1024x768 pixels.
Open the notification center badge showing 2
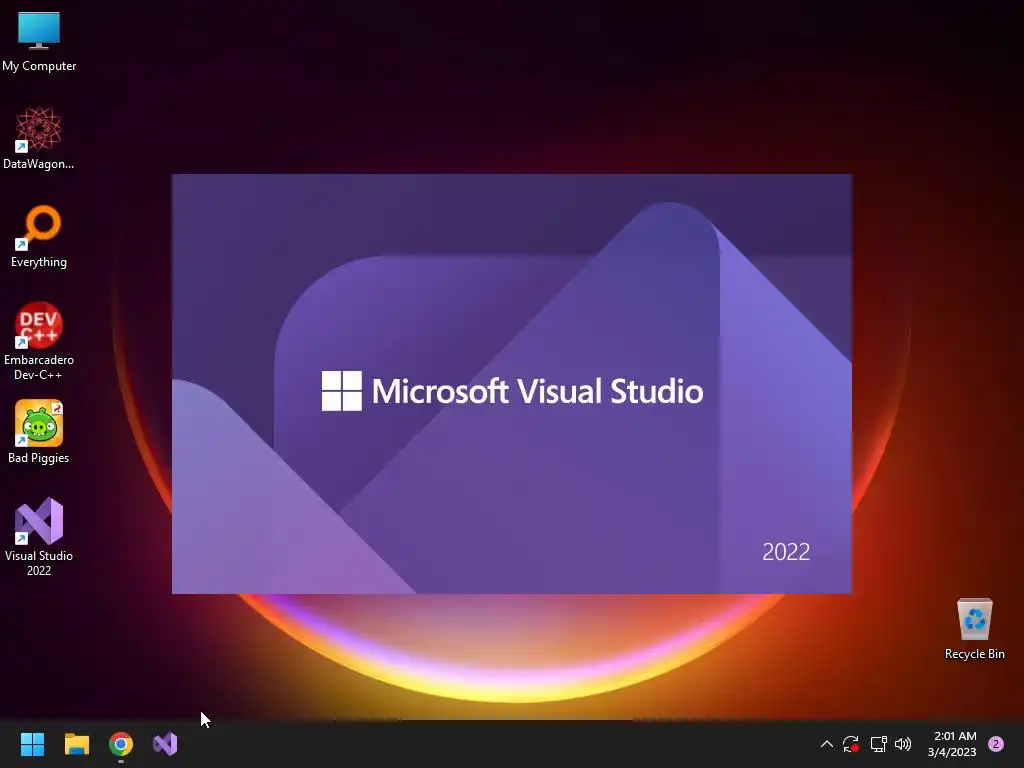(x=996, y=744)
